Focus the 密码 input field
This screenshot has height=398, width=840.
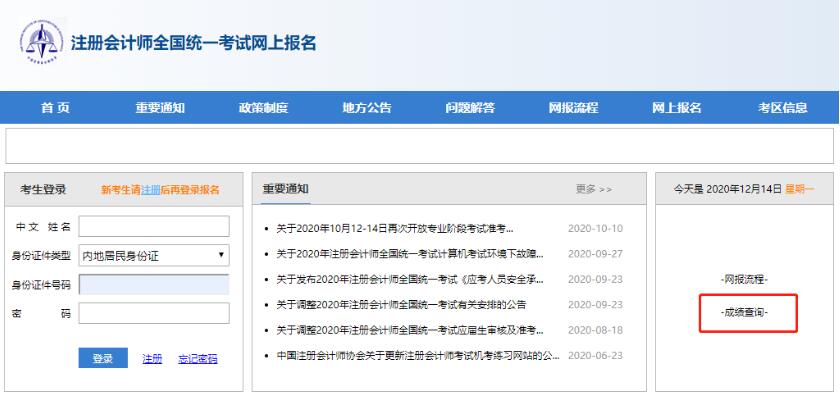pyautogui.click(x=154, y=313)
